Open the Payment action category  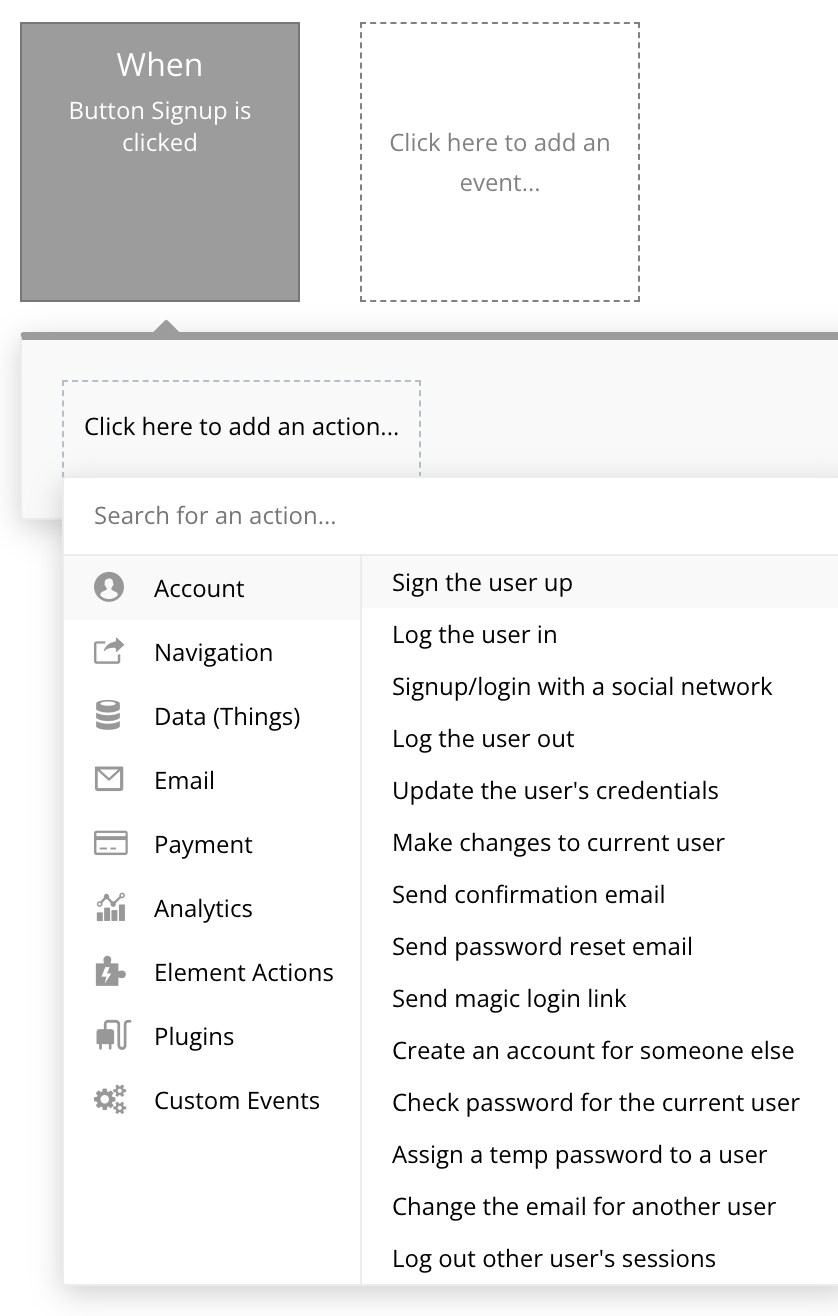pyautogui.click(x=212, y=844)
